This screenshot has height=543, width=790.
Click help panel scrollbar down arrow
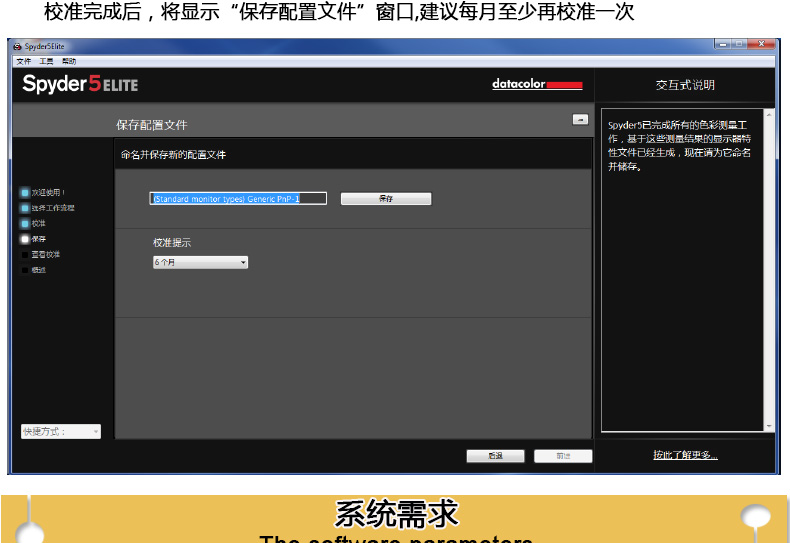point(769,426)
